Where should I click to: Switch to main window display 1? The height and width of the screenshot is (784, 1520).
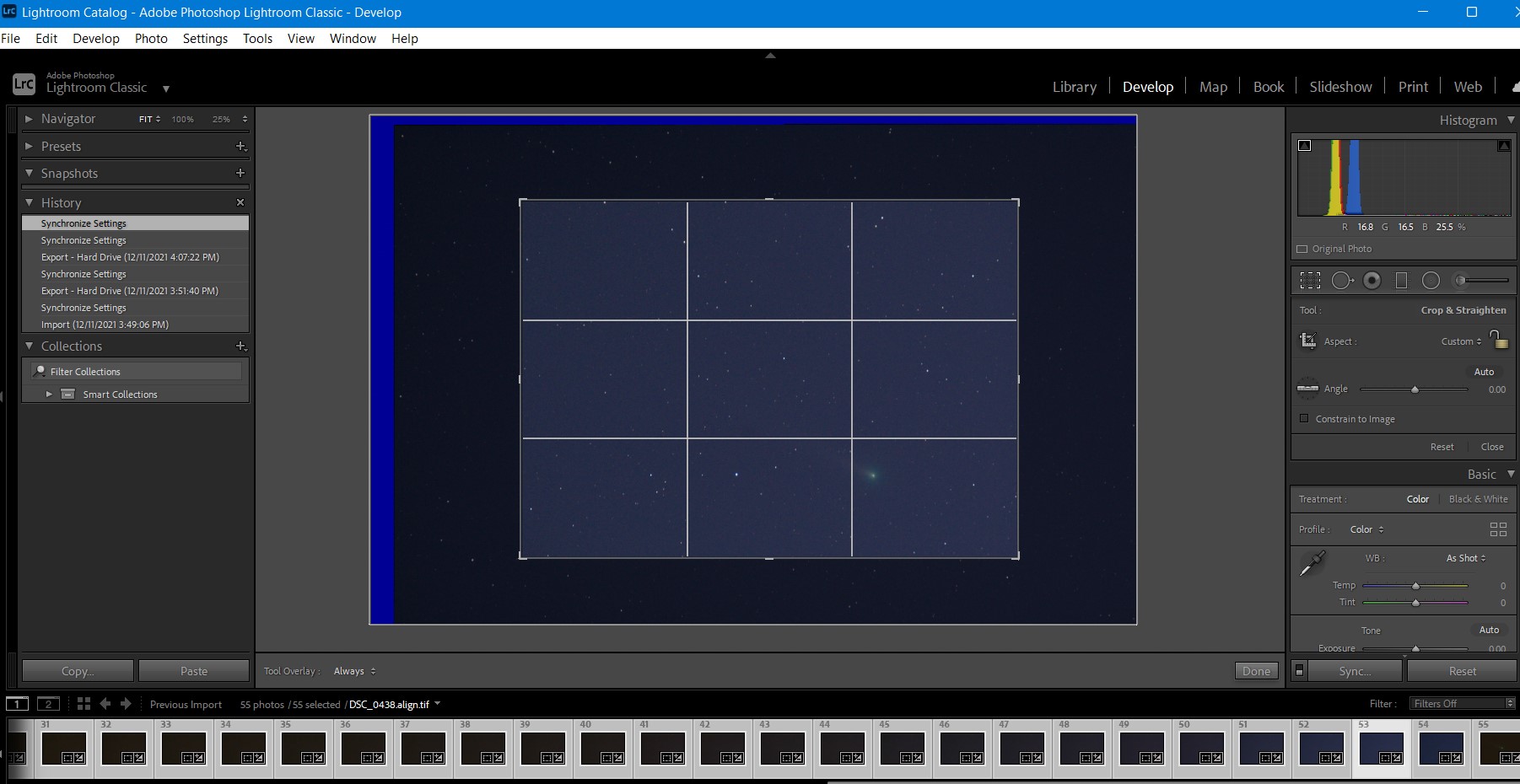pos(17,704)
